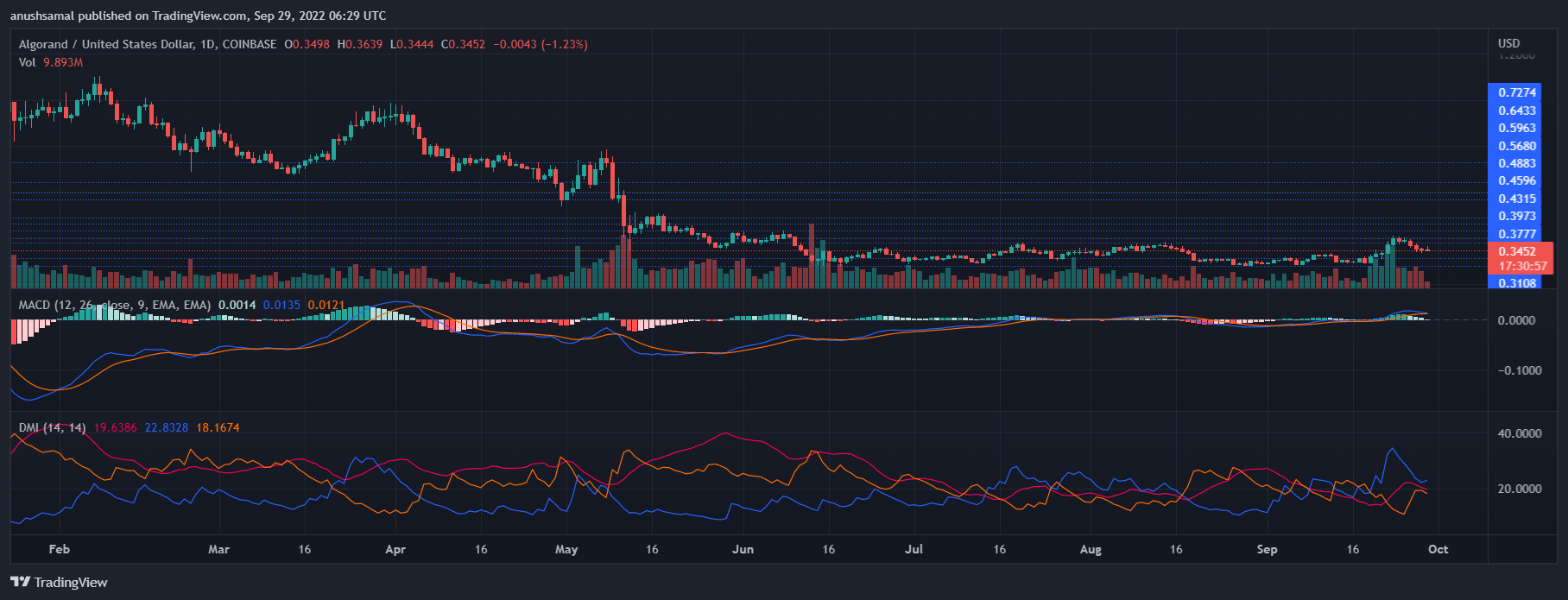Click the Mar label on time axis
1568x600 pixels.
pos(219,549)
